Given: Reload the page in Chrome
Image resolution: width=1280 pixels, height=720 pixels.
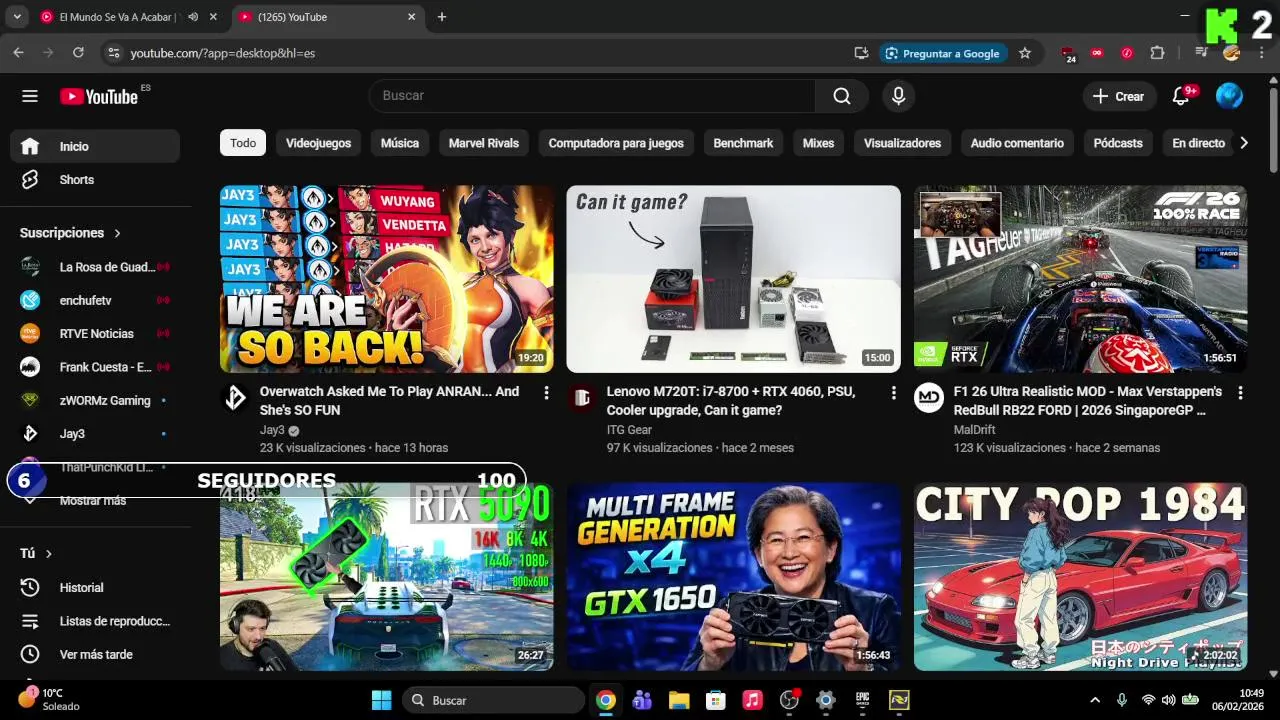Looking at the screenshot, I should [78, 53].
